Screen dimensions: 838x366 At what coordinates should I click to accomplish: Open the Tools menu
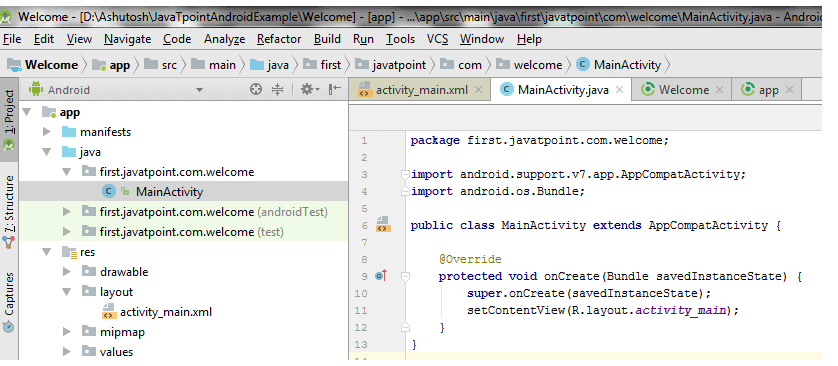click(400, 39)
